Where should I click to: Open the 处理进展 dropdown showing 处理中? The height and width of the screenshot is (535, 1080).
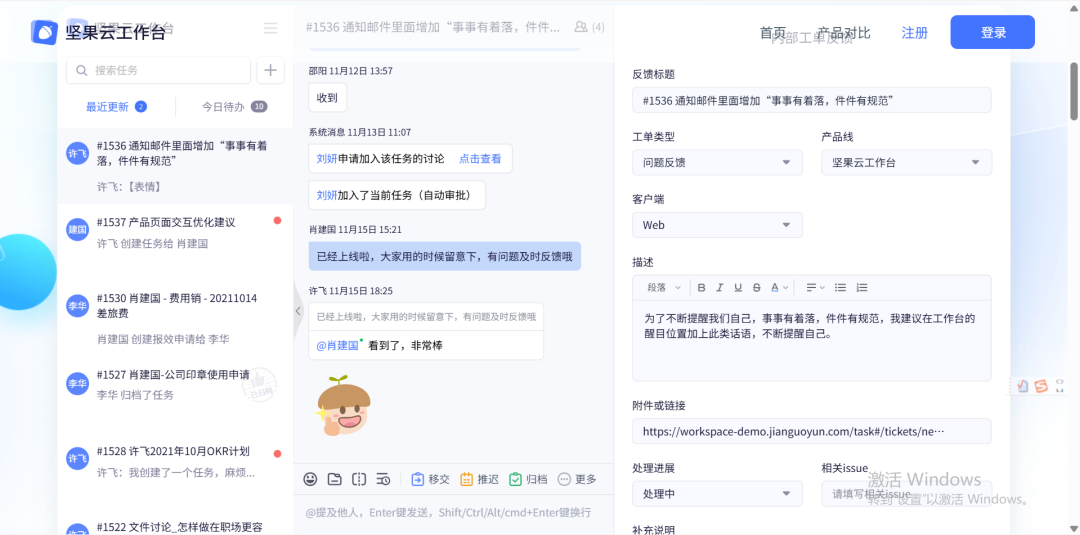tap(717, 494)
